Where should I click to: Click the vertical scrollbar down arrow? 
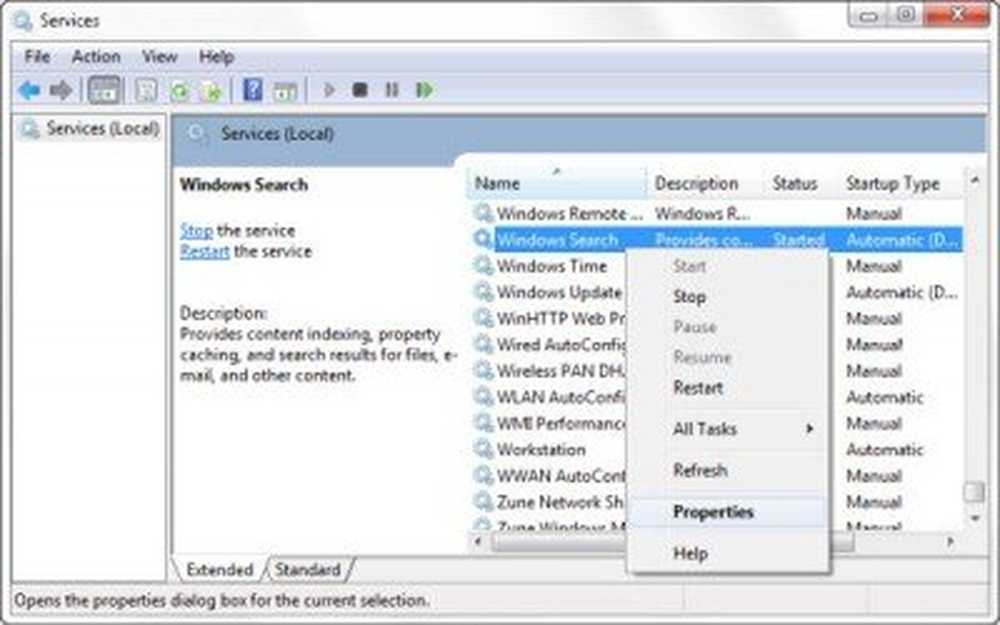[974, 518]
